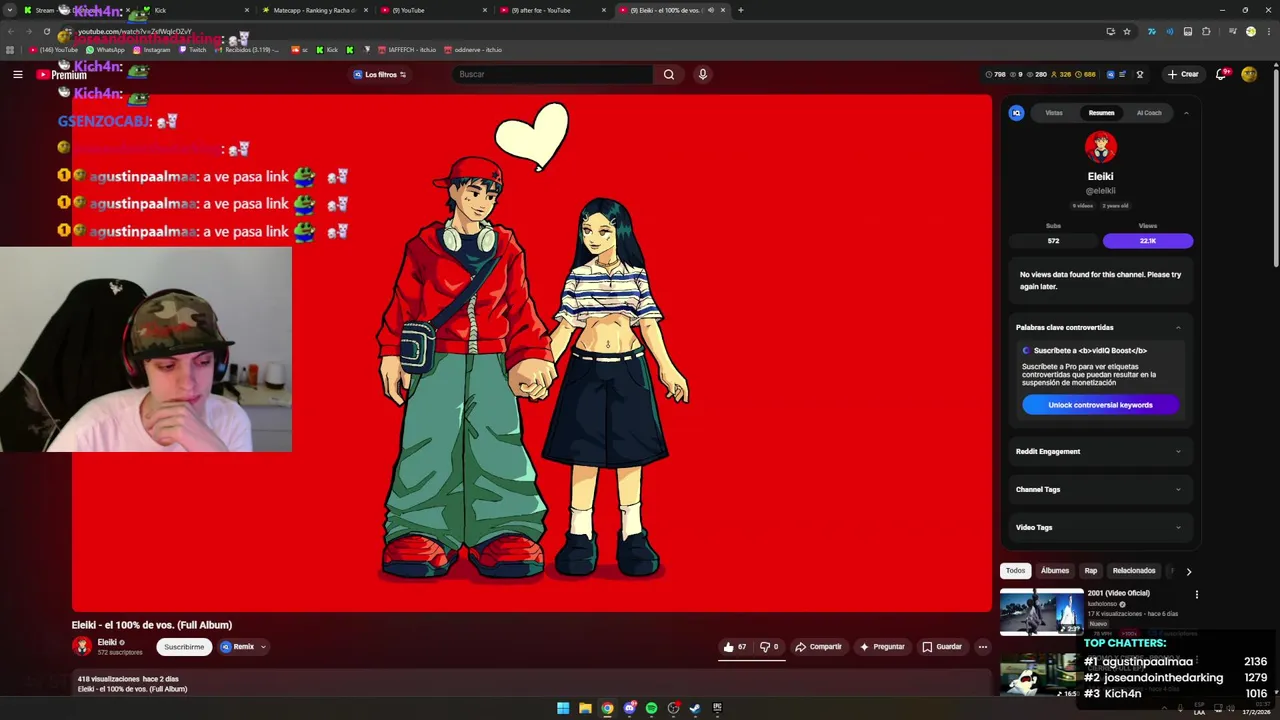Open Steam from the taskbar

(695, 708)
